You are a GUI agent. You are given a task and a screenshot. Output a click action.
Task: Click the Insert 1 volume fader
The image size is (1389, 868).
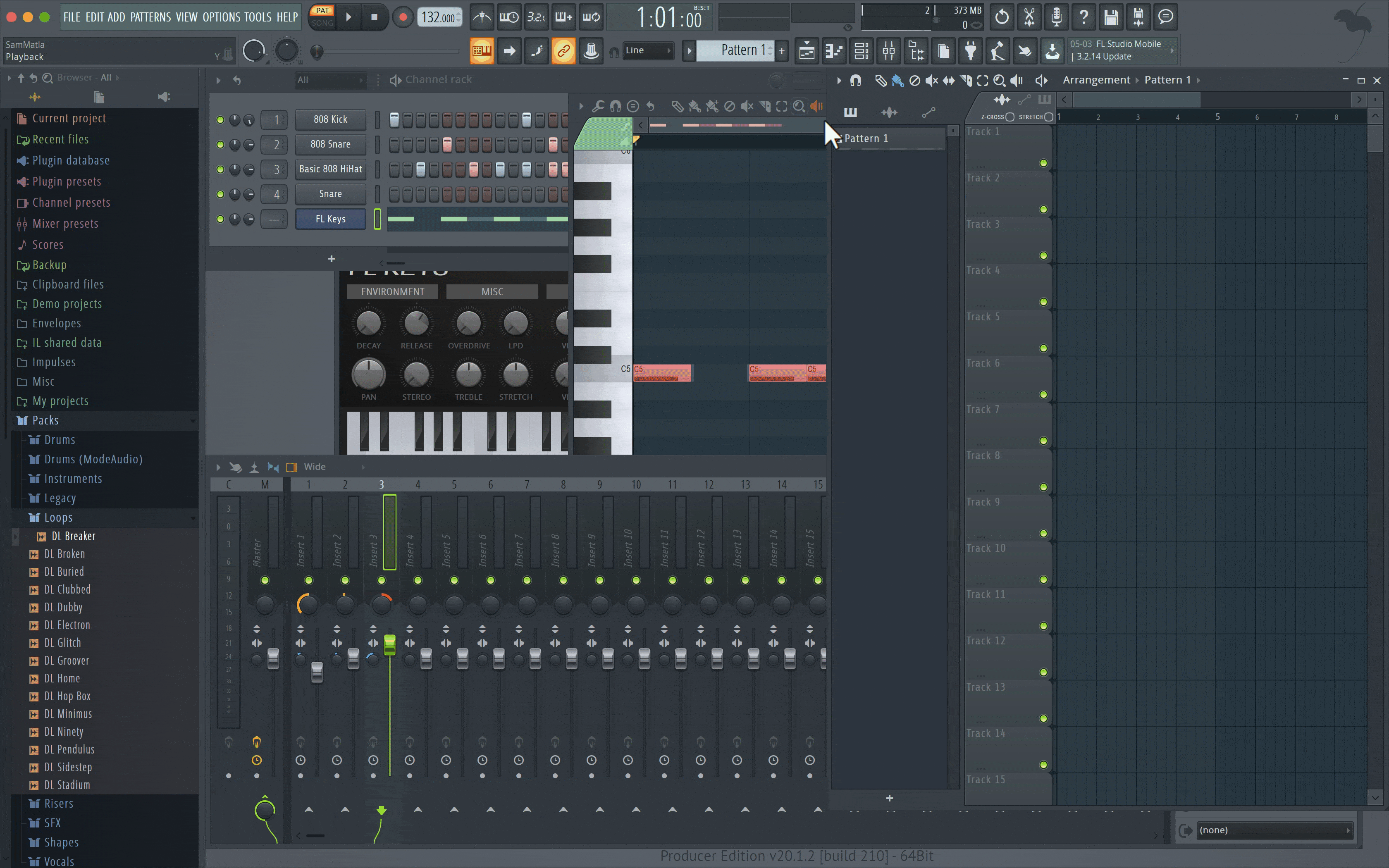317,672
